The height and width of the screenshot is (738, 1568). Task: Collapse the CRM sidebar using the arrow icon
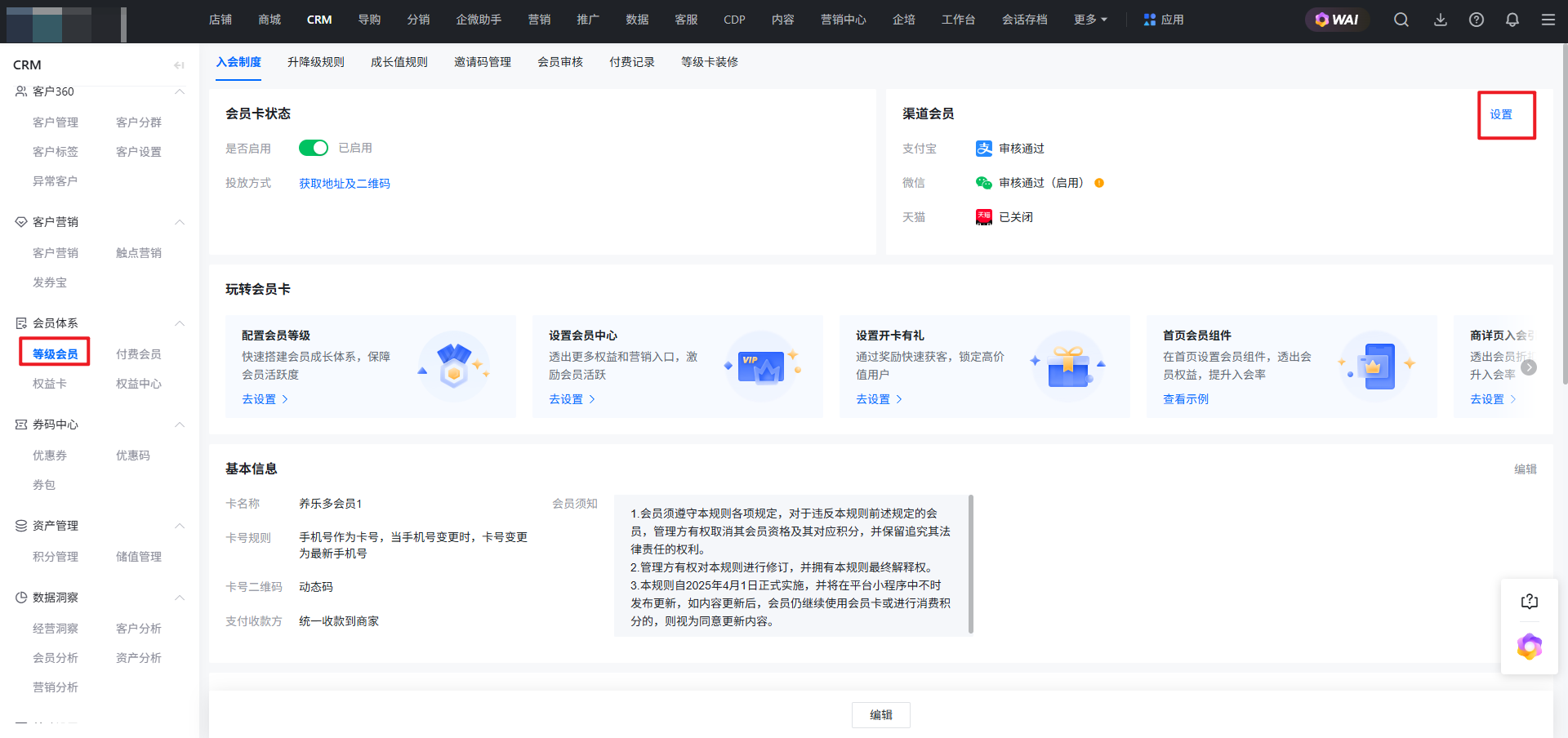coord(179,65)
